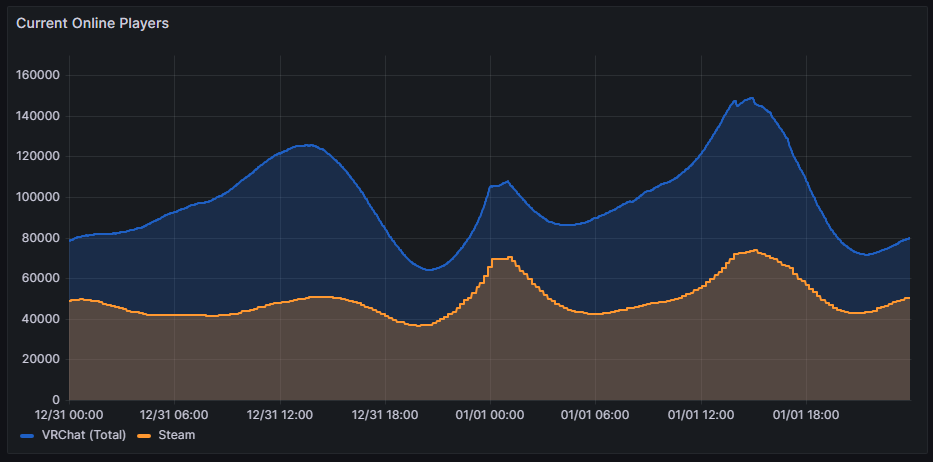Open the blue VRChat series color swatch
The height and width of the screenshot is (462, 933).
coord(25,435)
